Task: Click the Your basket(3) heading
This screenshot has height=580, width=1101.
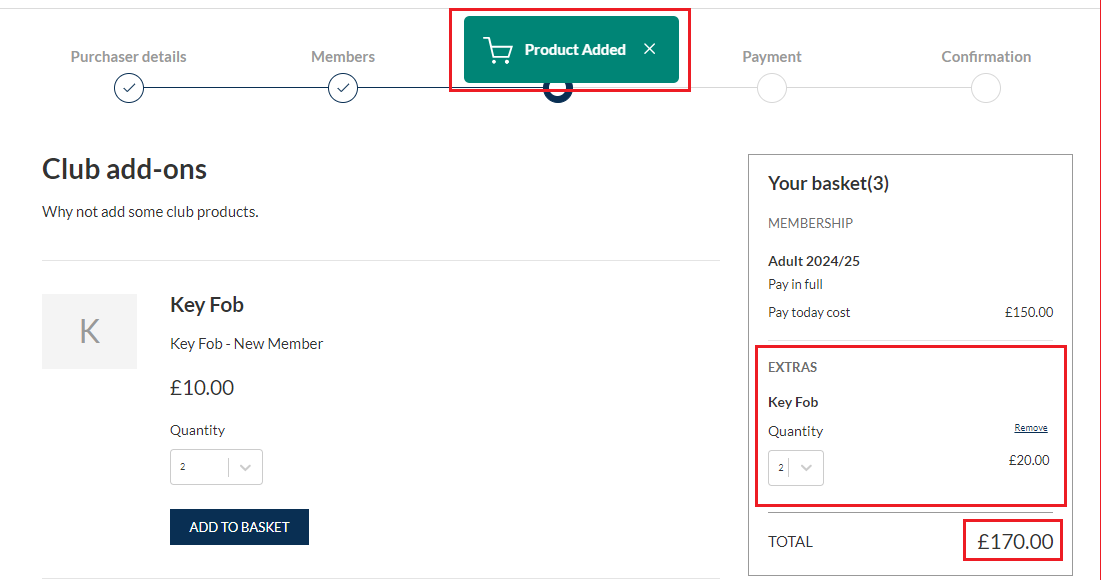Action: 829,183
